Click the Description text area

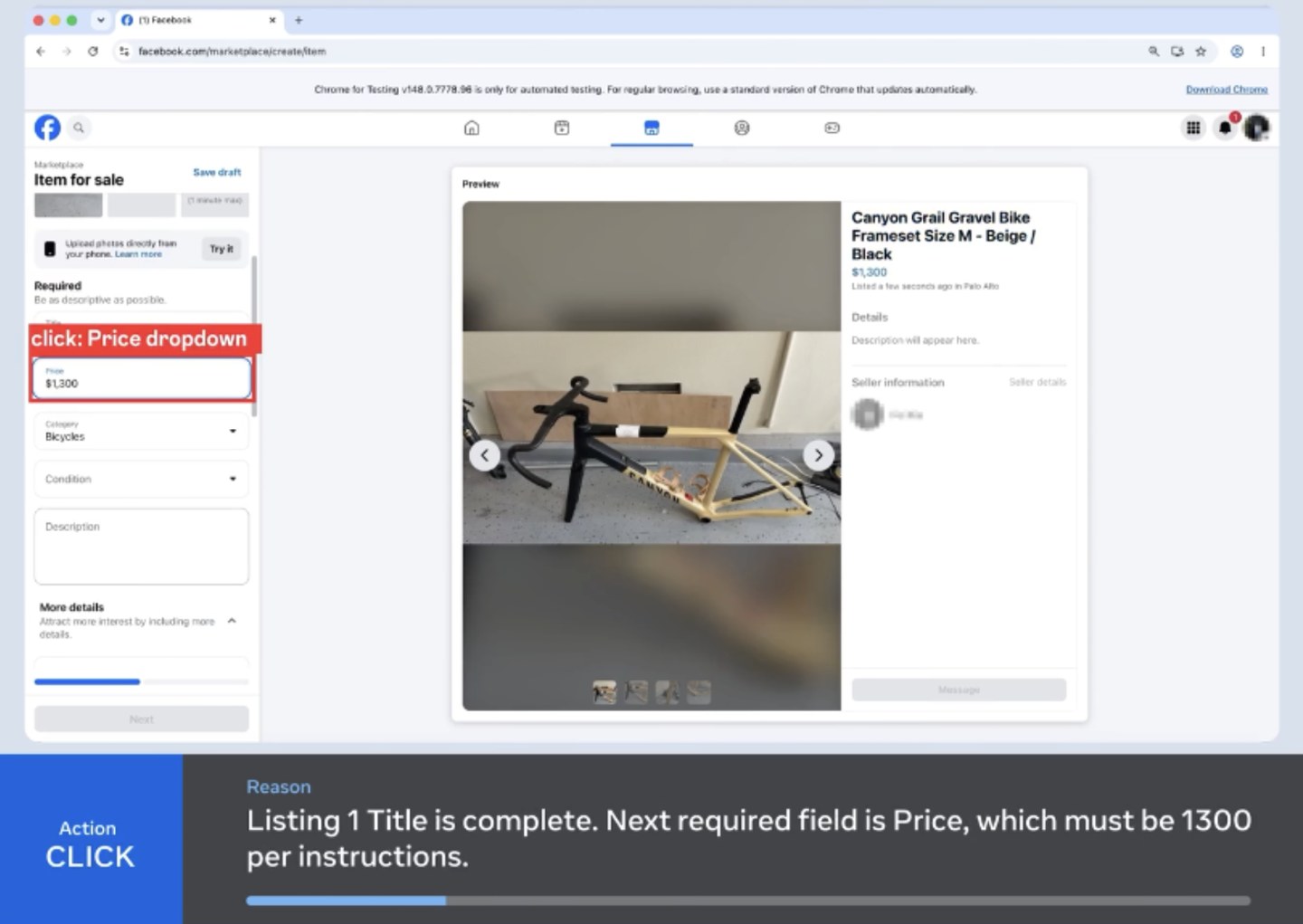[x=141, y=547]
